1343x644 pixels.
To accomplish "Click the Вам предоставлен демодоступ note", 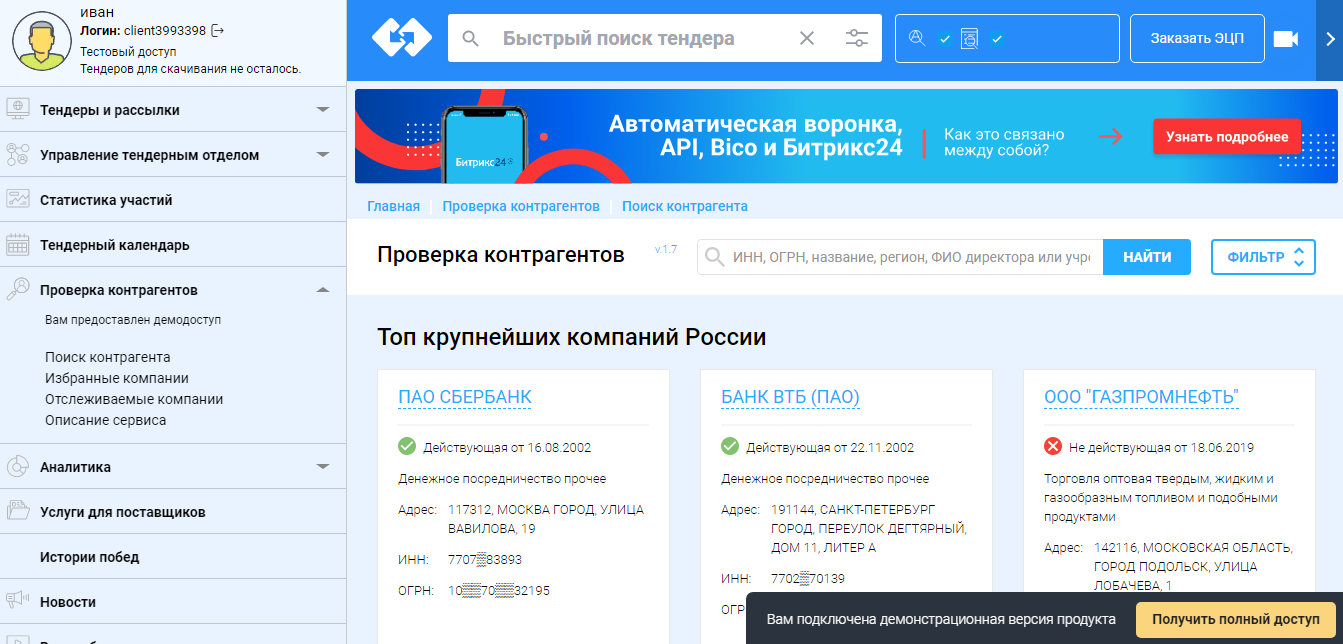I will (x=133, y=320).
